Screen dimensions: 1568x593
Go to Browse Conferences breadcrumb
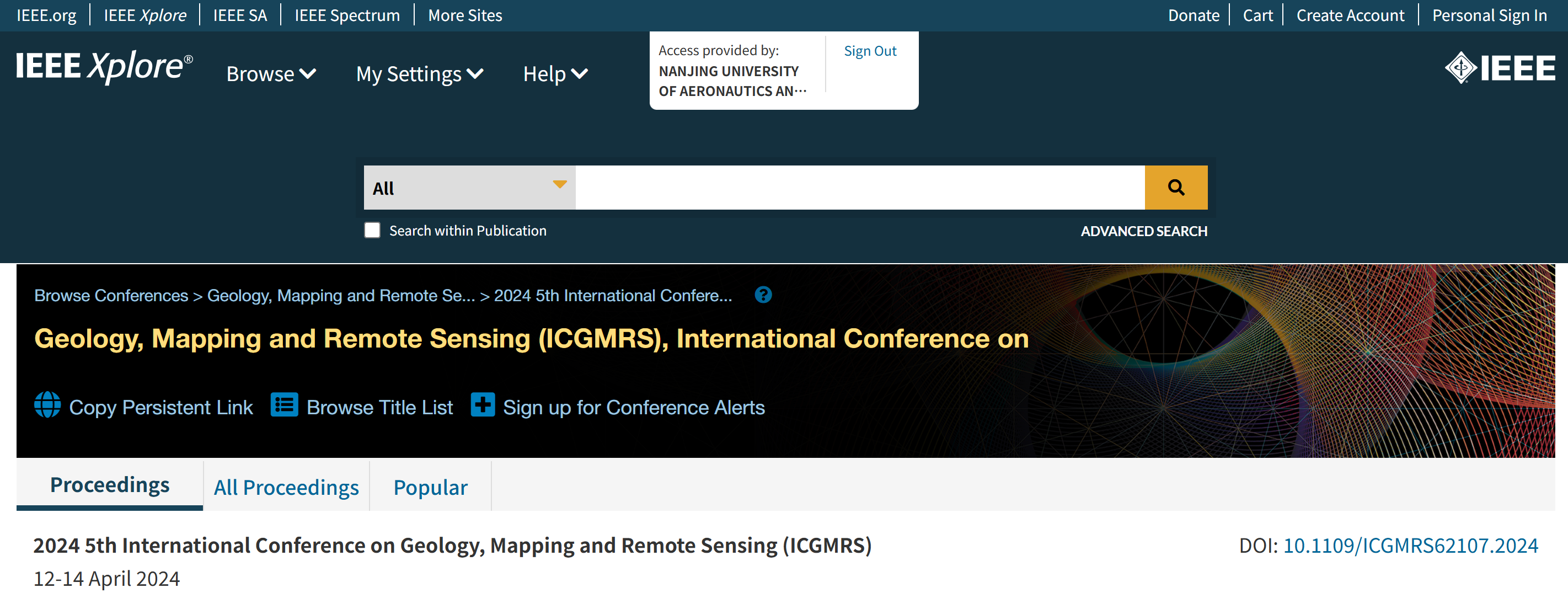tap(111, 295)
